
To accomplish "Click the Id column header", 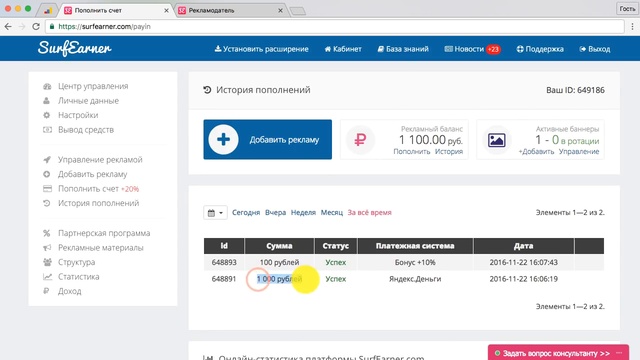I will pyautogui.click(x=224, y=246).
